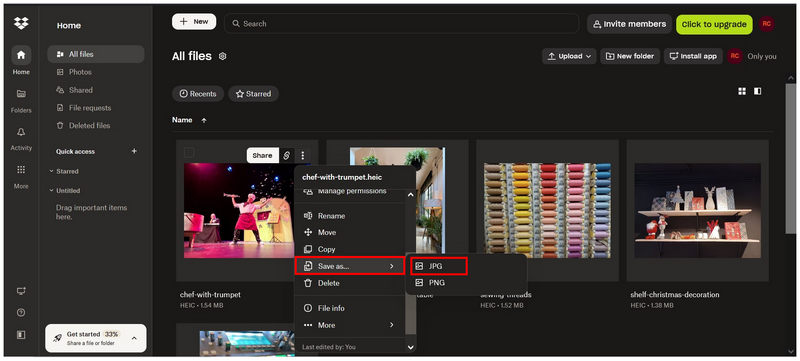Click the New button
This screenshot has height=361, width=800.
point(194,21)
